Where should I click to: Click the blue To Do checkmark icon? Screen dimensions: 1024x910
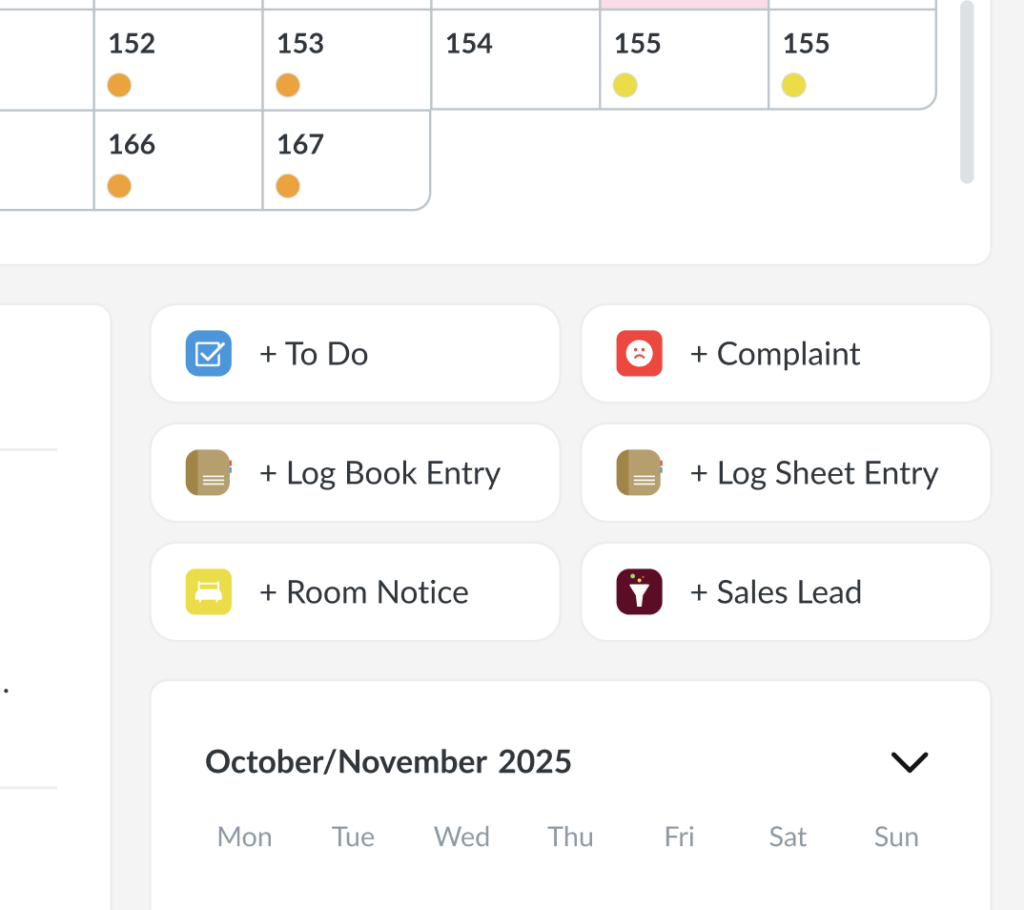point(208,353)
